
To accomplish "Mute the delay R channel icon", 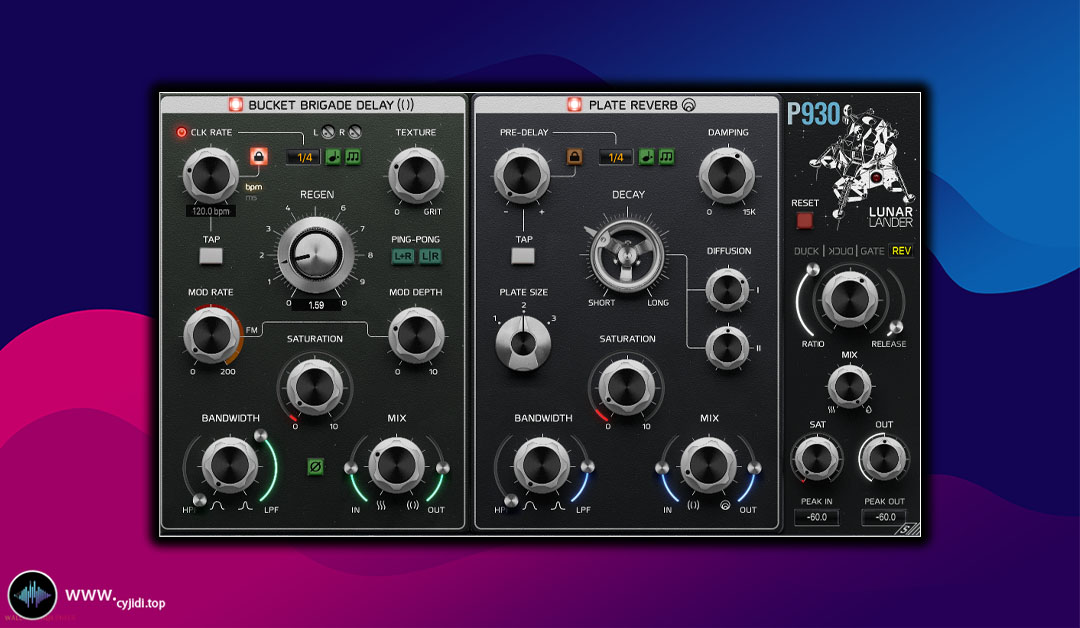I will click(355, 132).
